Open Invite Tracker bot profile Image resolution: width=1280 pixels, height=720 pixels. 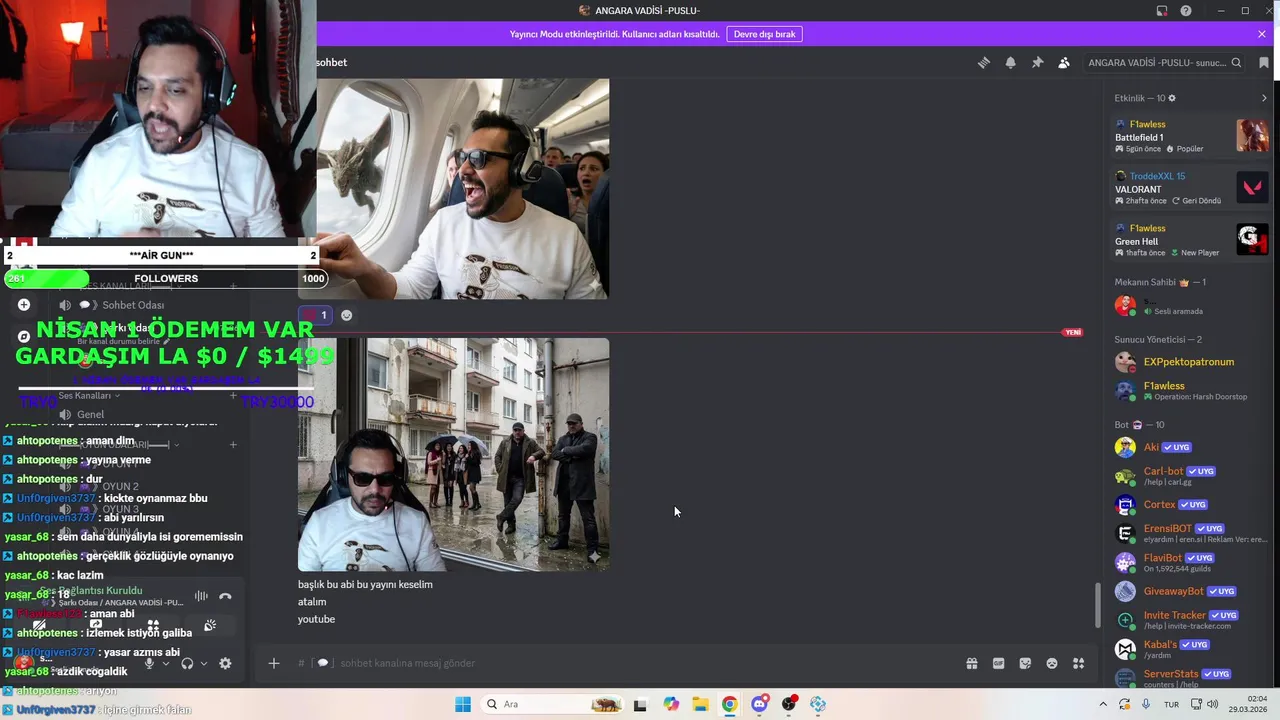[x=1190, y=620]
